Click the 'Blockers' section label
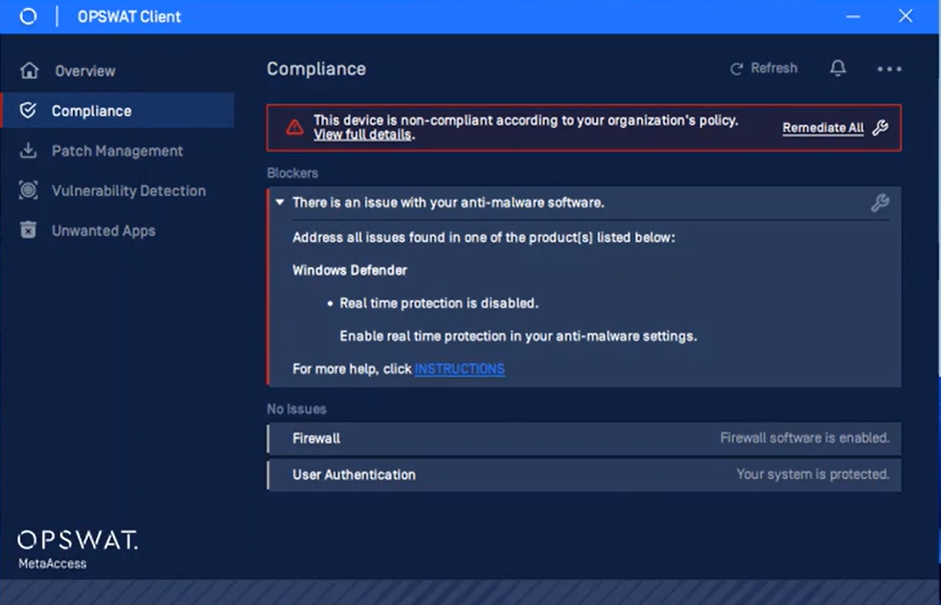This screenshot has height=605, width=941. point(292,173)
